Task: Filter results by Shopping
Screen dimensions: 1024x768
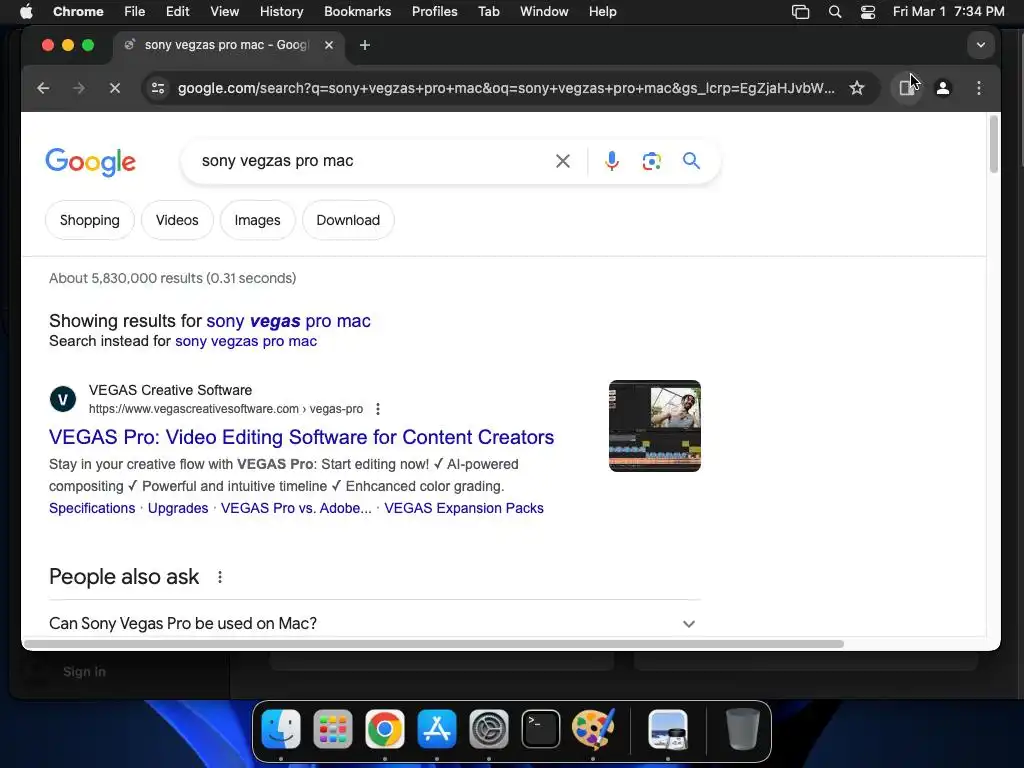Action: tap(89, 220)
